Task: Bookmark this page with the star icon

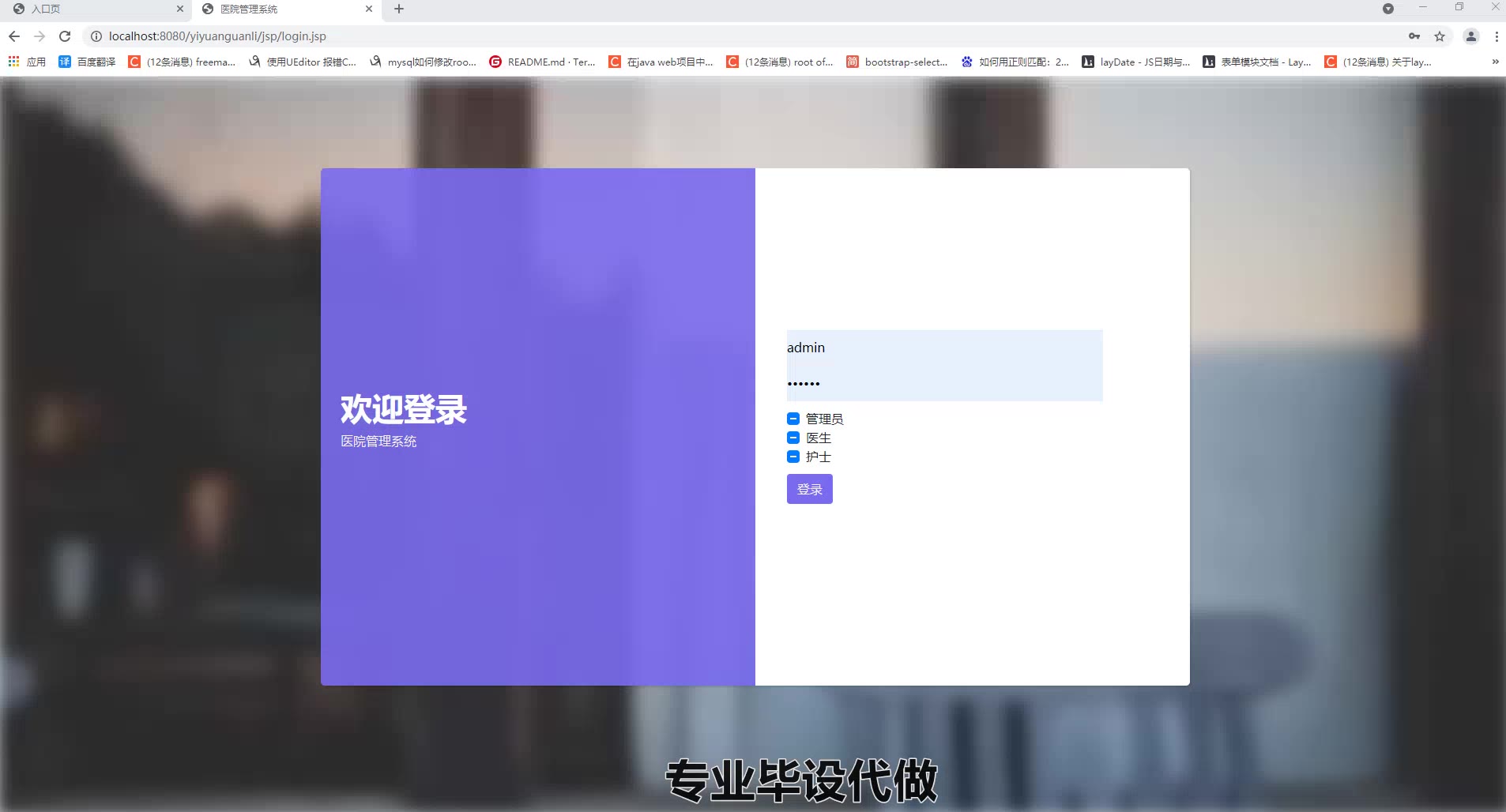Action: 1440,36
